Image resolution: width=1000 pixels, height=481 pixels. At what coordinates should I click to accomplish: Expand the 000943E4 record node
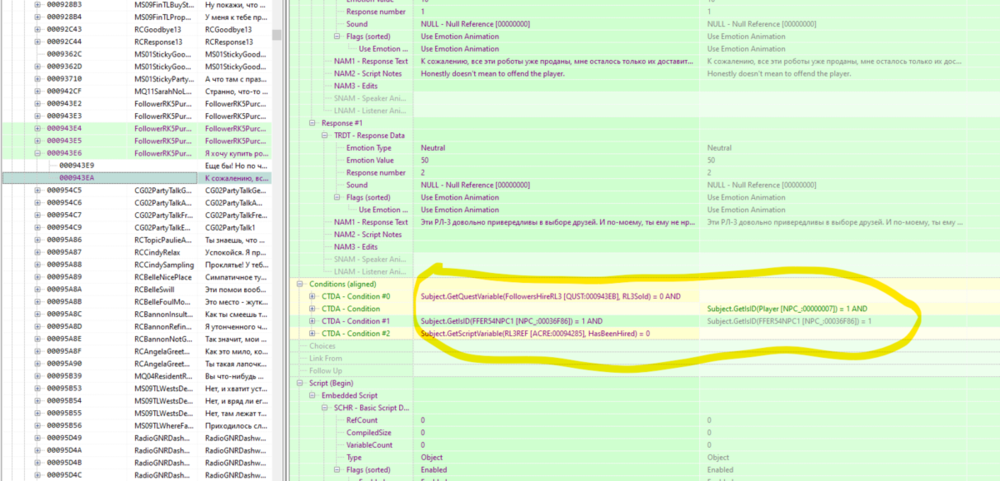(38, 128)
